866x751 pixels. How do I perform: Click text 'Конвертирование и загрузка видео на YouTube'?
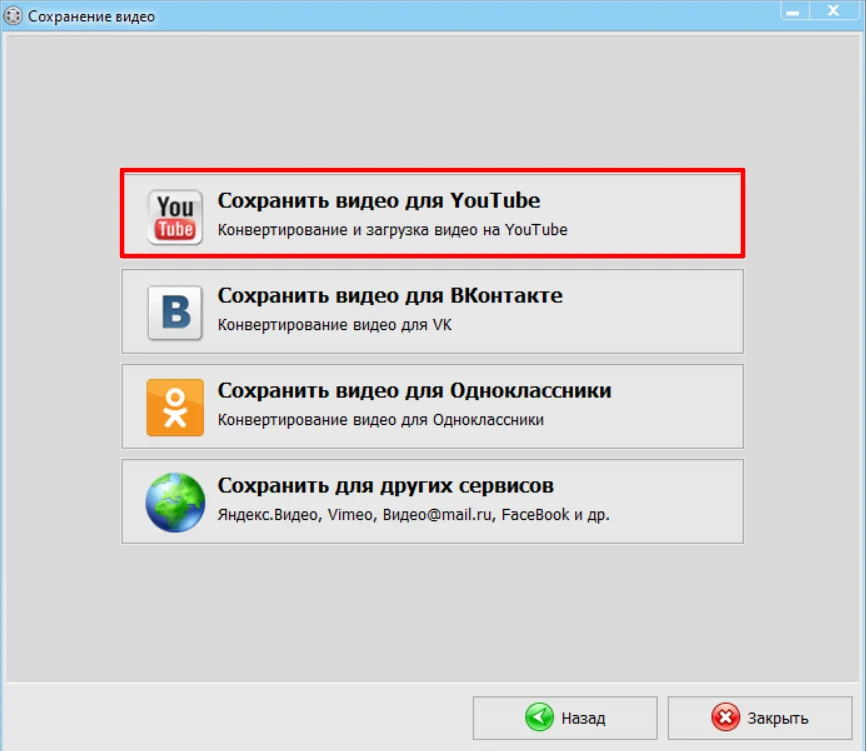pyautogui.click(x=392, y=230)
